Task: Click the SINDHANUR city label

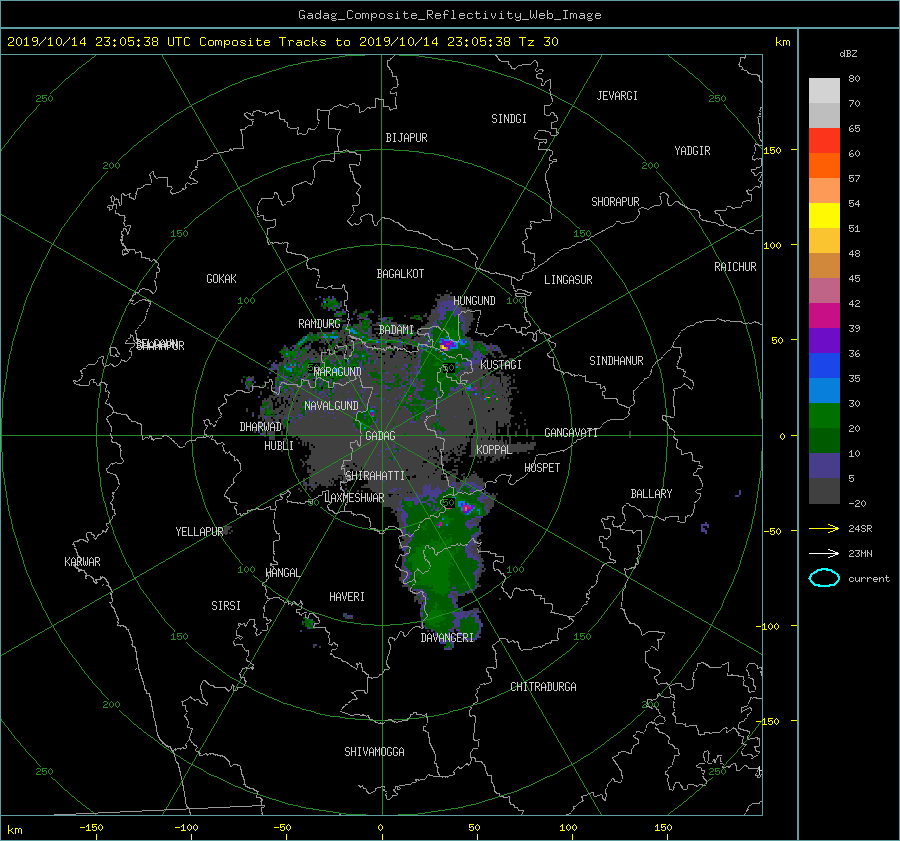Action: click(x=616, y=361)
